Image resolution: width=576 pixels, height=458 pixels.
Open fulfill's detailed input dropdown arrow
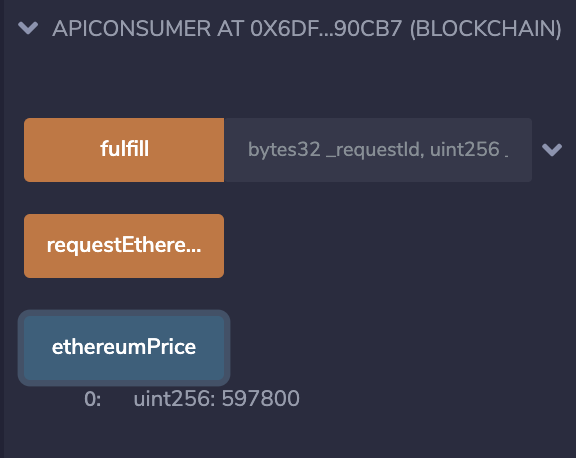click(552, 149)
